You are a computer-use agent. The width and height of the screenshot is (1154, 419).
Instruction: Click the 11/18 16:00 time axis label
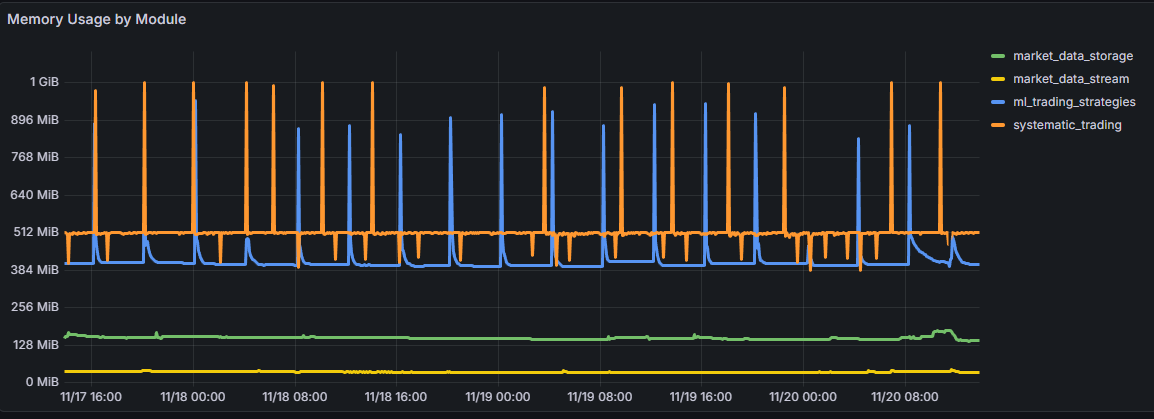pyautogui.click(x=397, y=397)
